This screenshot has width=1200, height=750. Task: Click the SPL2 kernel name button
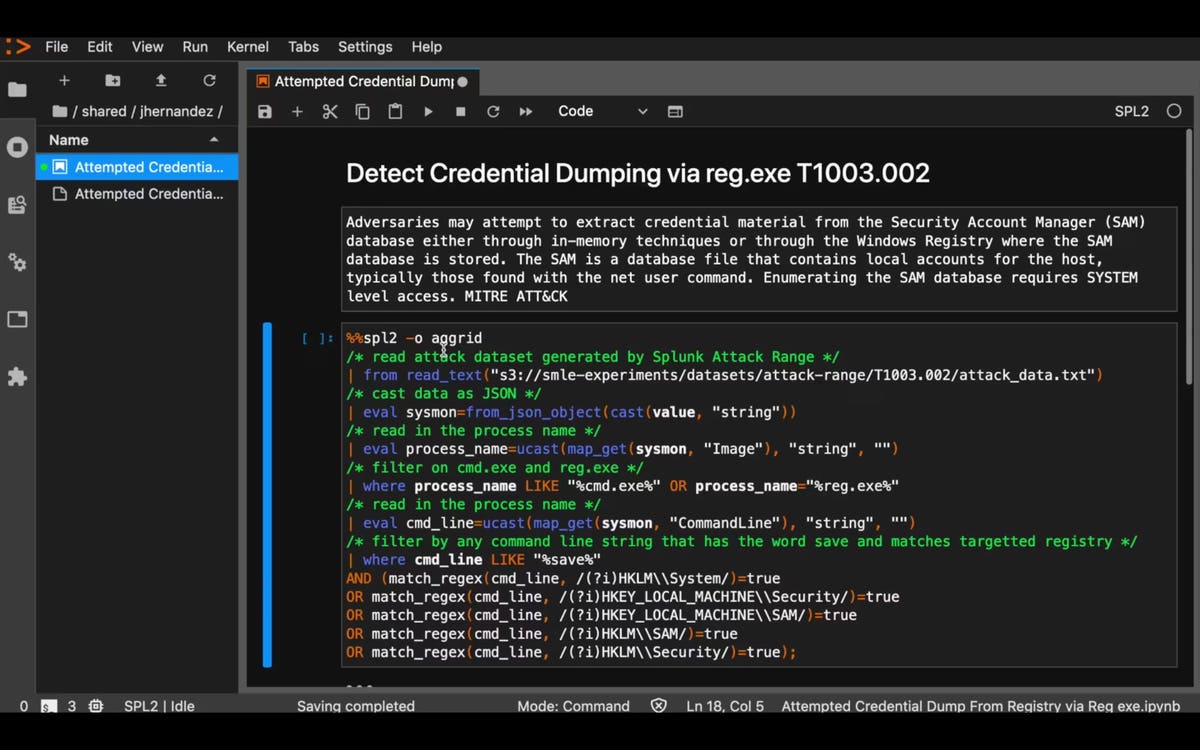[x=1131, y=112]
